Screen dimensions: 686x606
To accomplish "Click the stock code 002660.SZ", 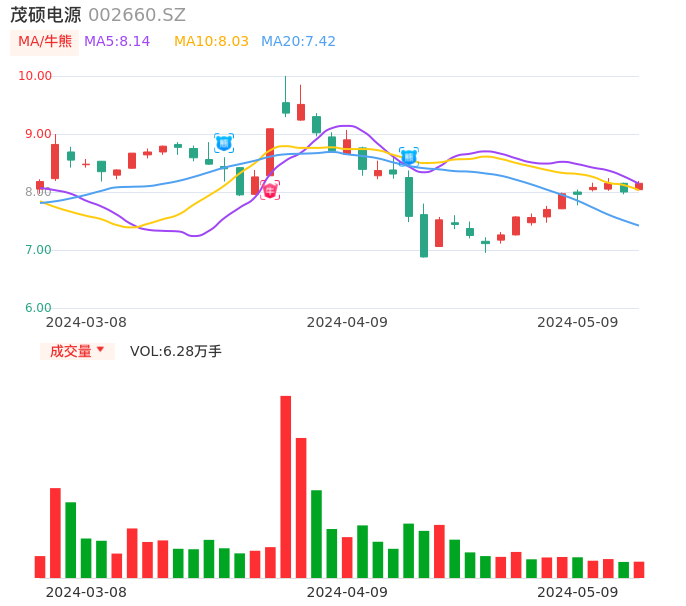I will tap(137, 15).
